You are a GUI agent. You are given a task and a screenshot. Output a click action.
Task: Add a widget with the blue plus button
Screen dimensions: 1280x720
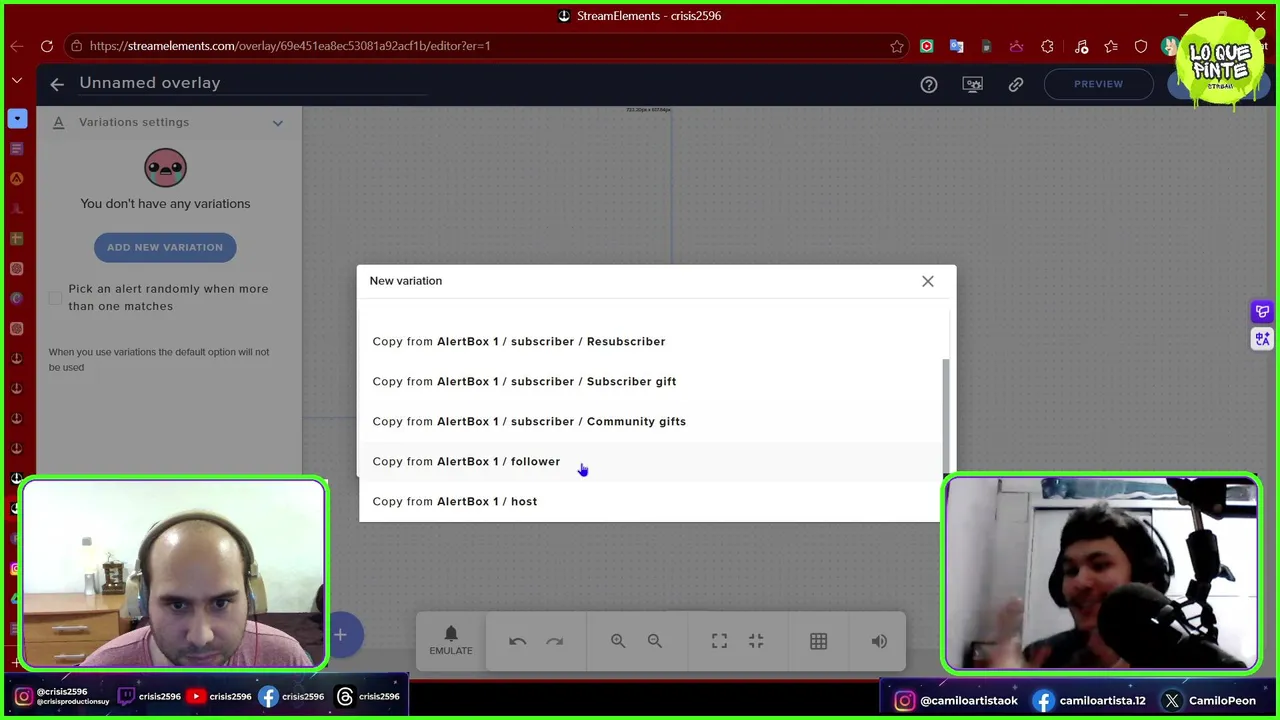(340, 634)
